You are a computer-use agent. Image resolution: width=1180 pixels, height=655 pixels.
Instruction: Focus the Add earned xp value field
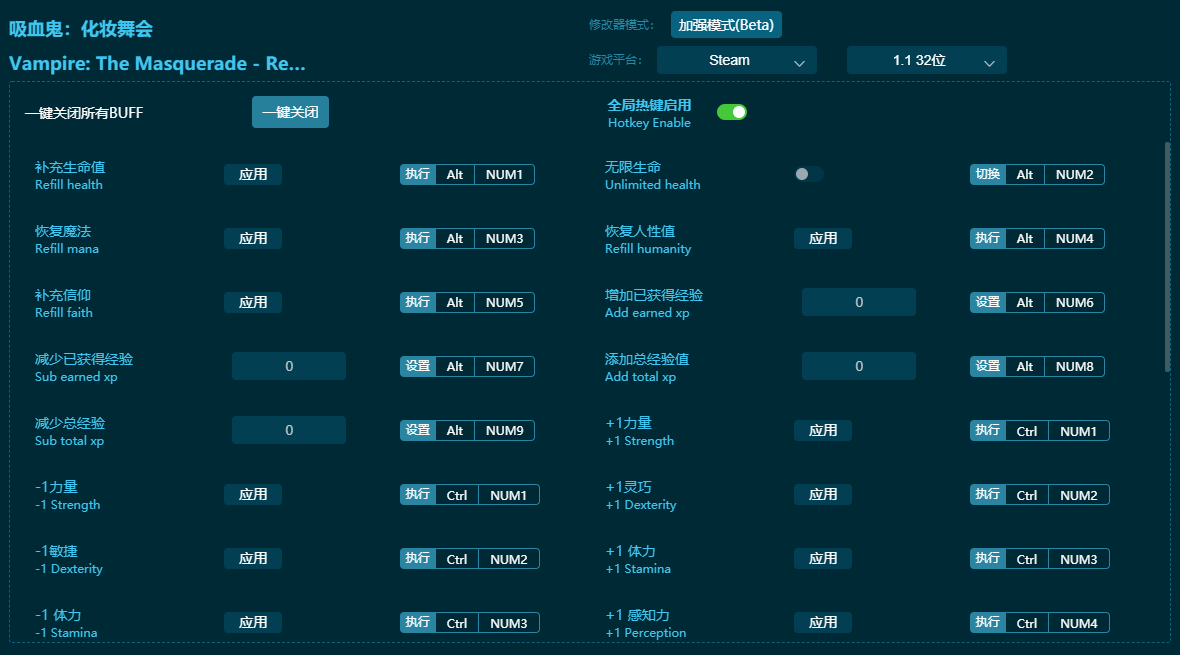click(859, 302)
